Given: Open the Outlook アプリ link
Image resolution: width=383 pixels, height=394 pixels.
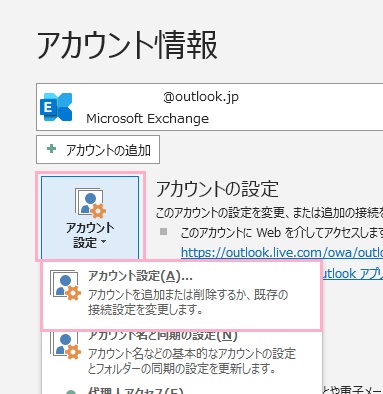Looking at the screenshot, I should click(353, 274).
